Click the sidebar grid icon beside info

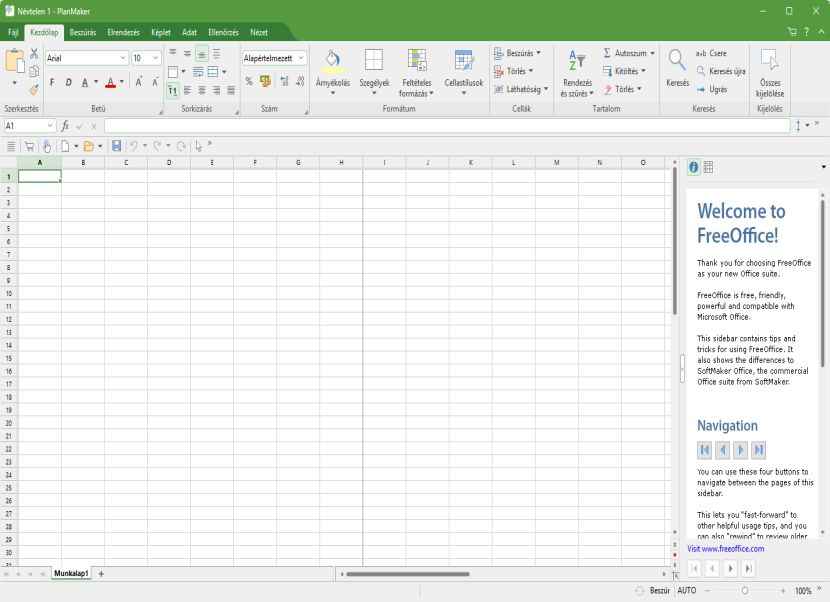(x=708, y=167)
